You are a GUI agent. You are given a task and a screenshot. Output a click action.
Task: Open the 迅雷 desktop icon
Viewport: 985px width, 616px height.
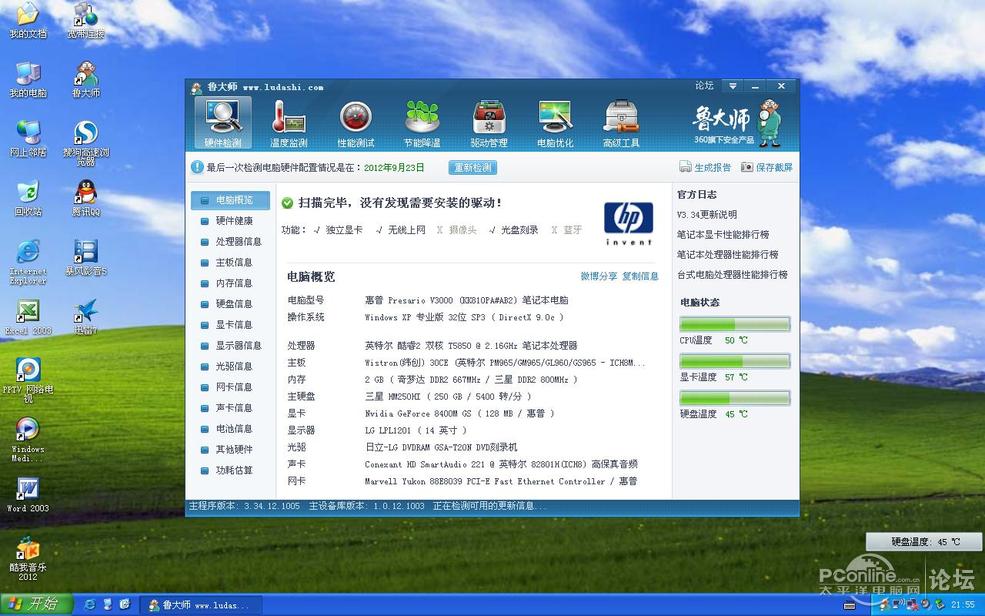86,317
